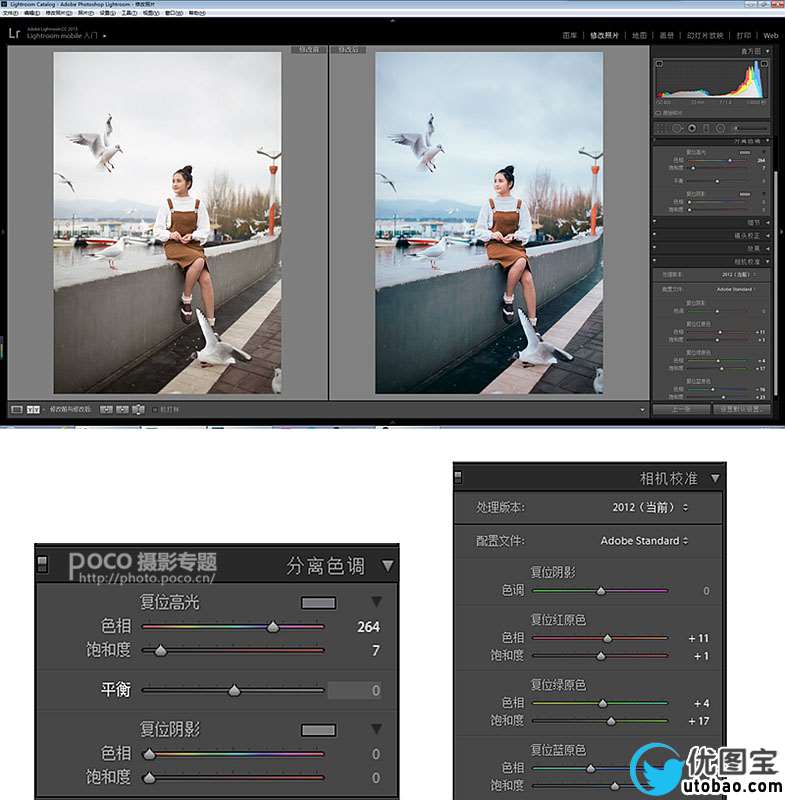This screenshot has height=800, width=785.
Task: Click the arrow beside Lightroom mobile 入门
Action: [x=105, y=36]
